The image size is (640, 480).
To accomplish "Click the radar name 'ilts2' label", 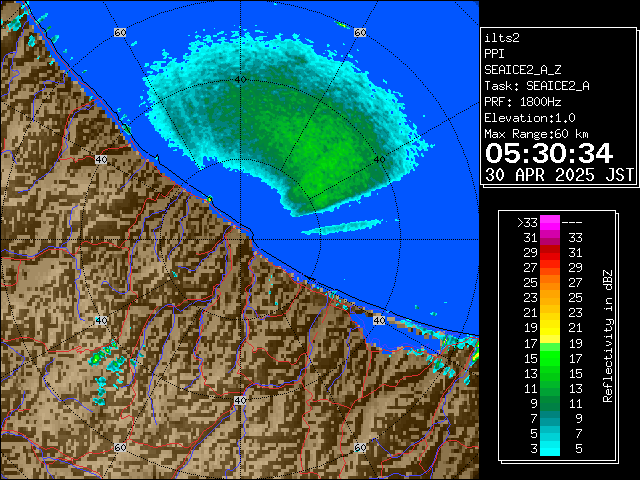I will tap(502, 38).
